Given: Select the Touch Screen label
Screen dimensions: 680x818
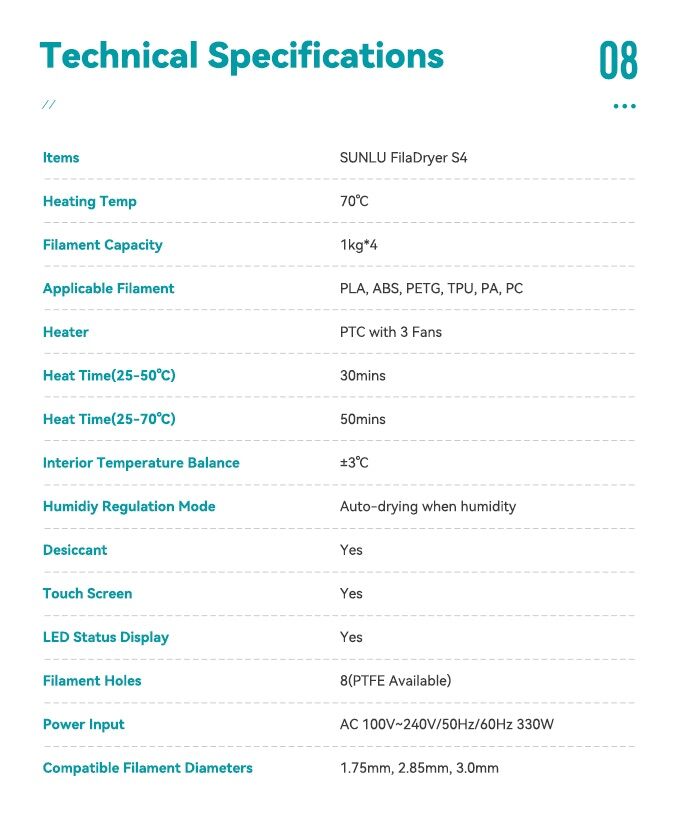Looking at the screenshot, I should click(87, 594).
